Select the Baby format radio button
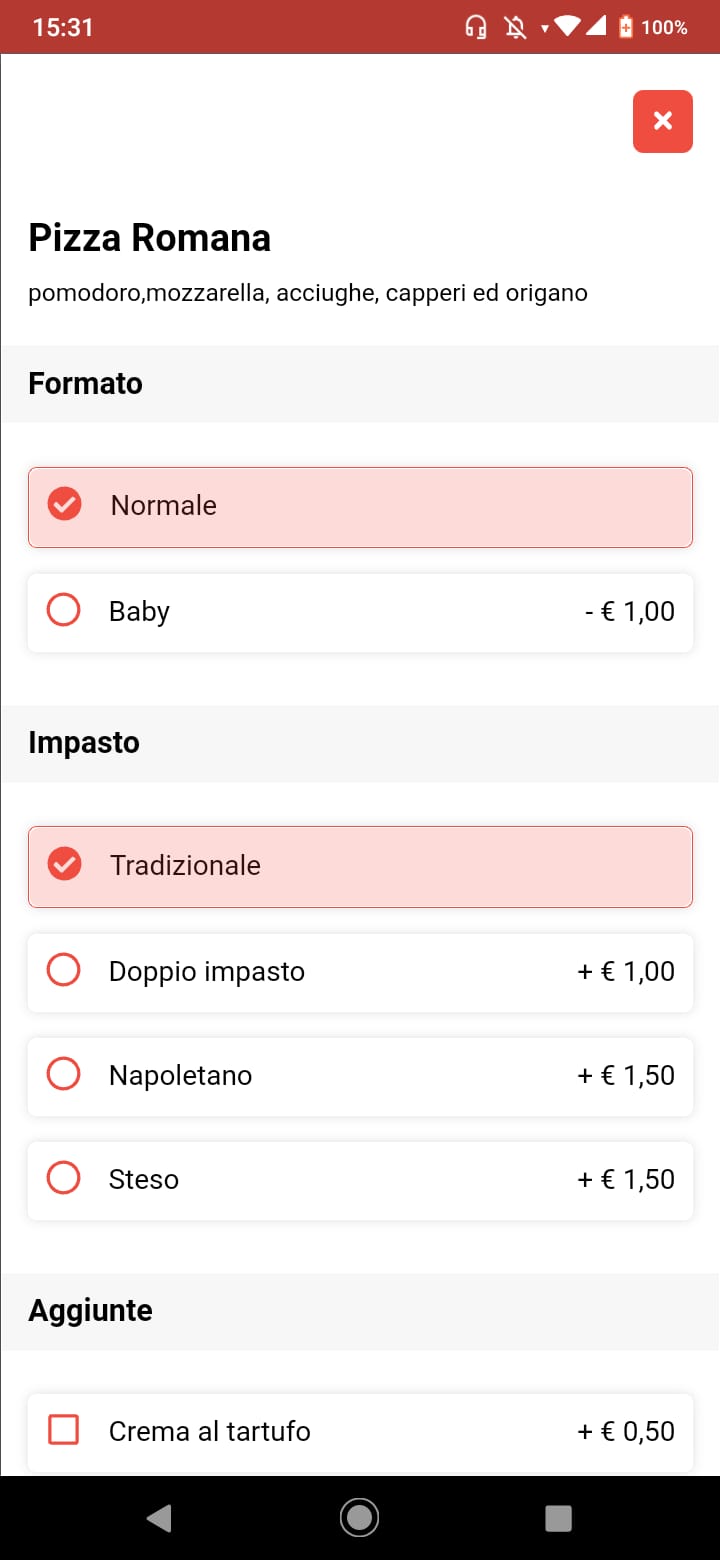The height and width of the screenshot is (1560, 720). pos(64,610)
